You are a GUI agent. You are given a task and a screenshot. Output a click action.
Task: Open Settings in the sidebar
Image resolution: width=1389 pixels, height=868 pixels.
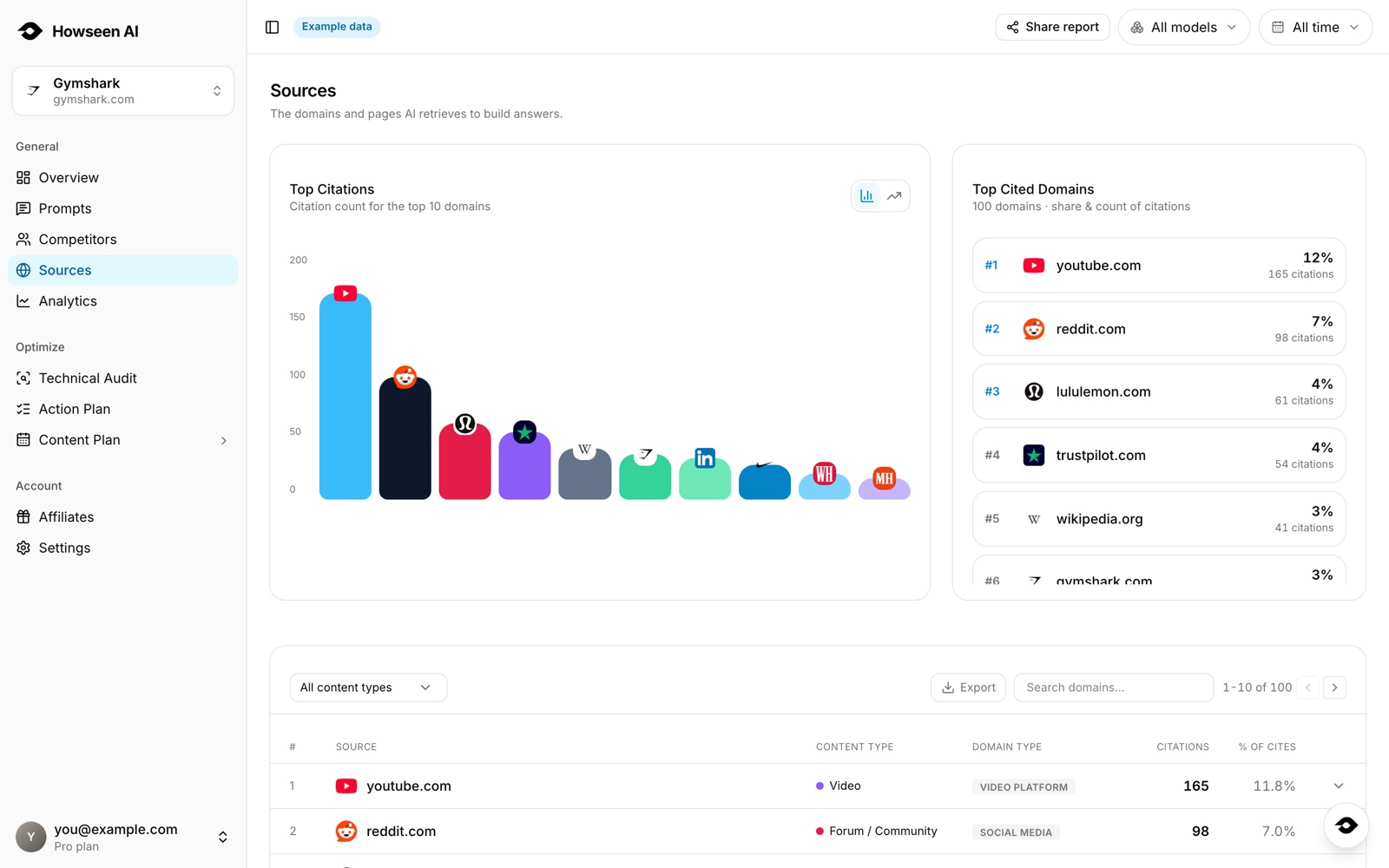tap(123, 548)
